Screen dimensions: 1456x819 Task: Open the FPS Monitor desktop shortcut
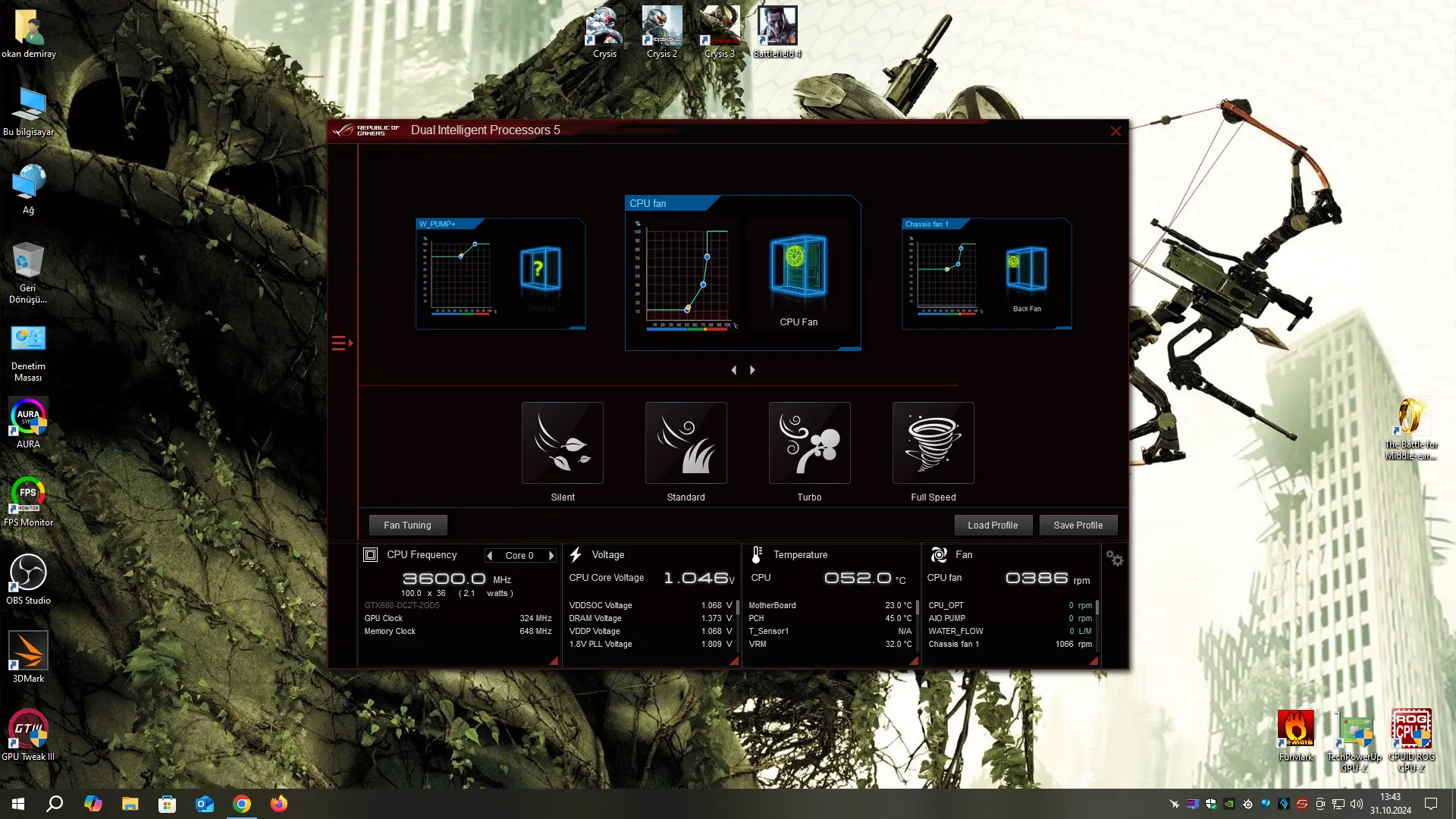tap(28, 502)
